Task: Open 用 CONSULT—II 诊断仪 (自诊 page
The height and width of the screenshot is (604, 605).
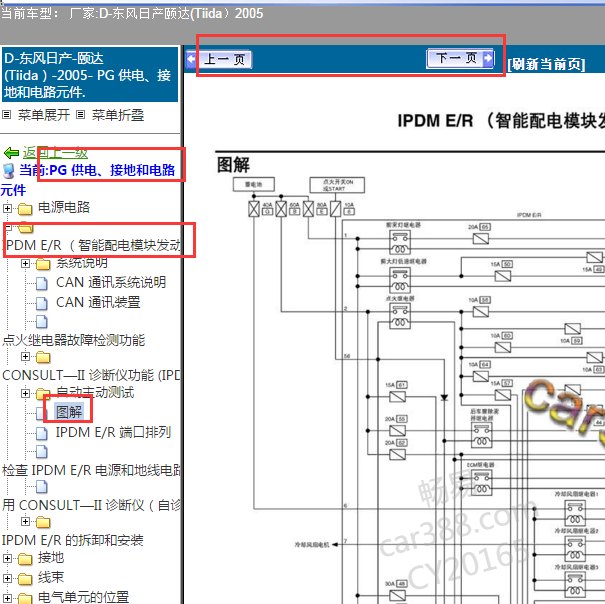Action: click(x=91, y=505)
